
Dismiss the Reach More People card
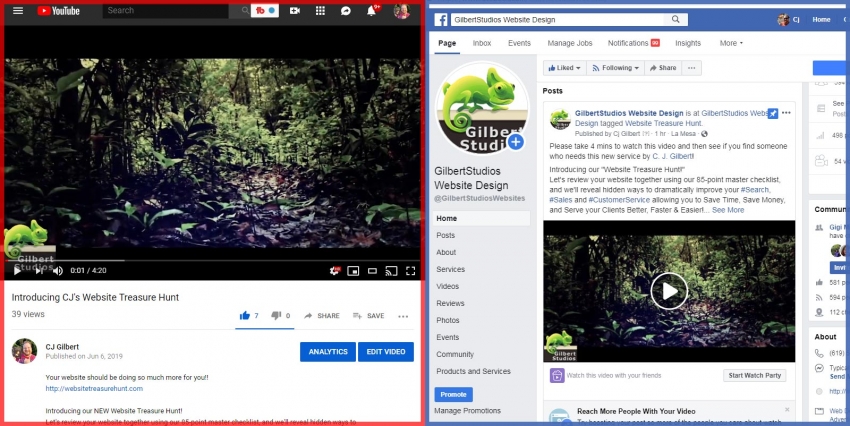click(x=787, y=410)
